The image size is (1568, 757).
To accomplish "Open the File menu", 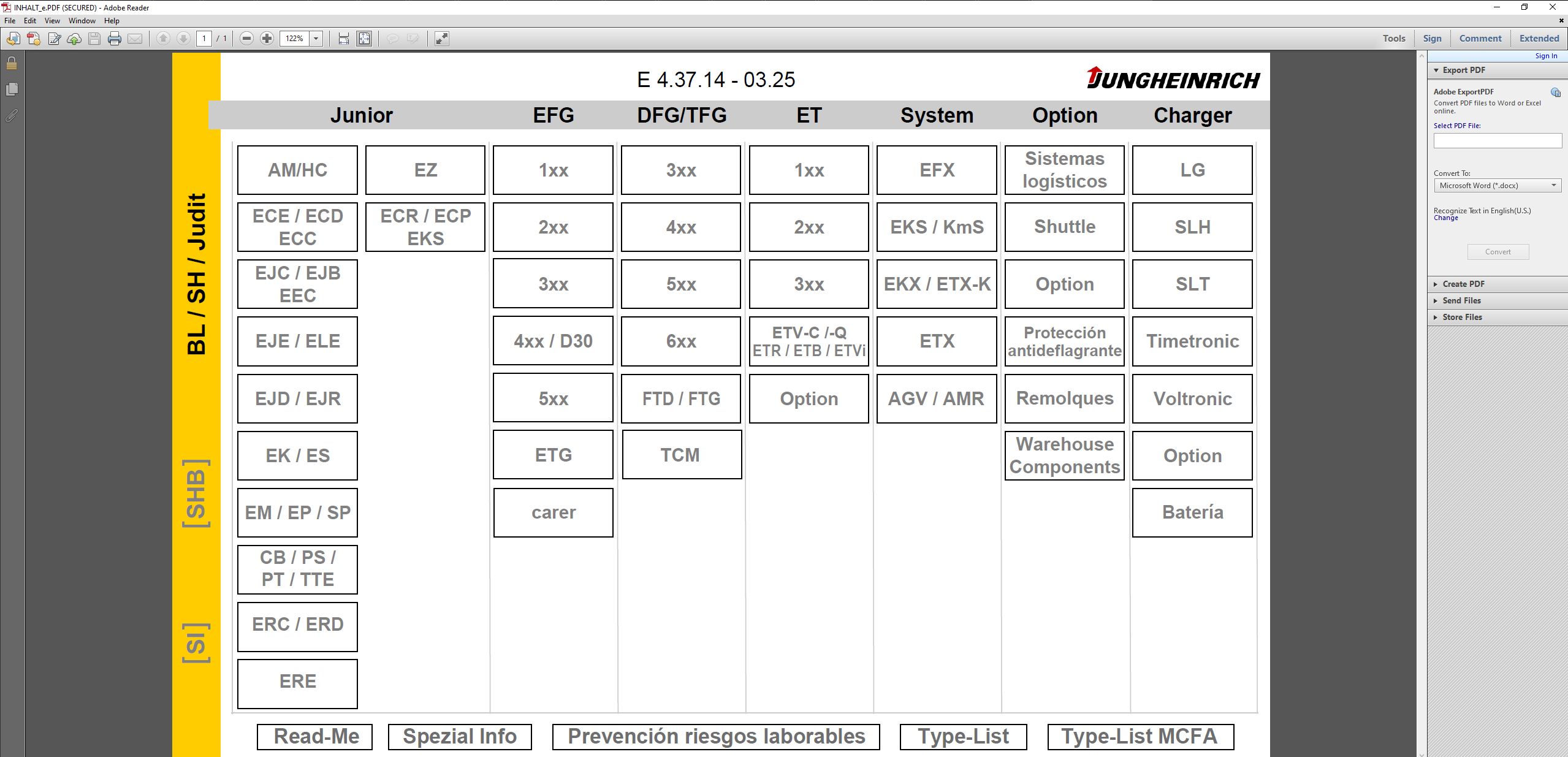I will coord(10,21).
